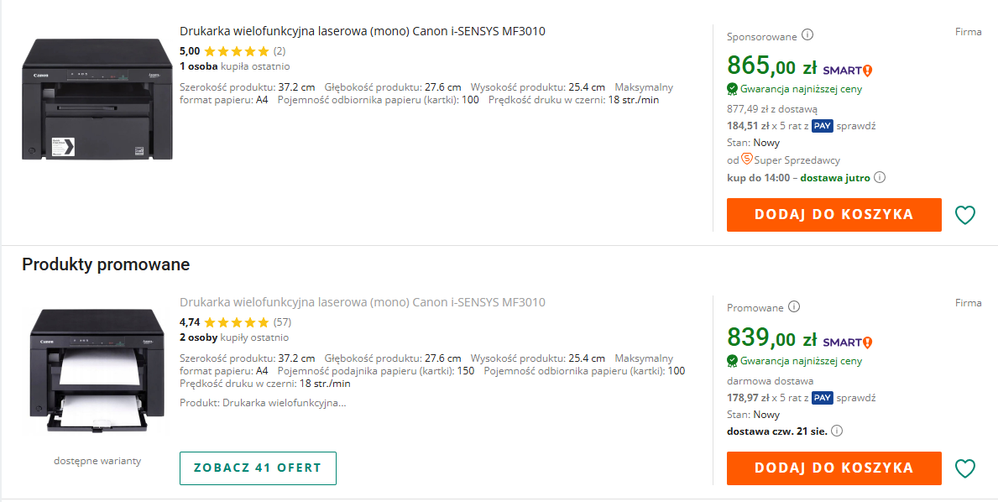
Task: Add second Canon printer to favorites heart
Action: coord(964,468)
